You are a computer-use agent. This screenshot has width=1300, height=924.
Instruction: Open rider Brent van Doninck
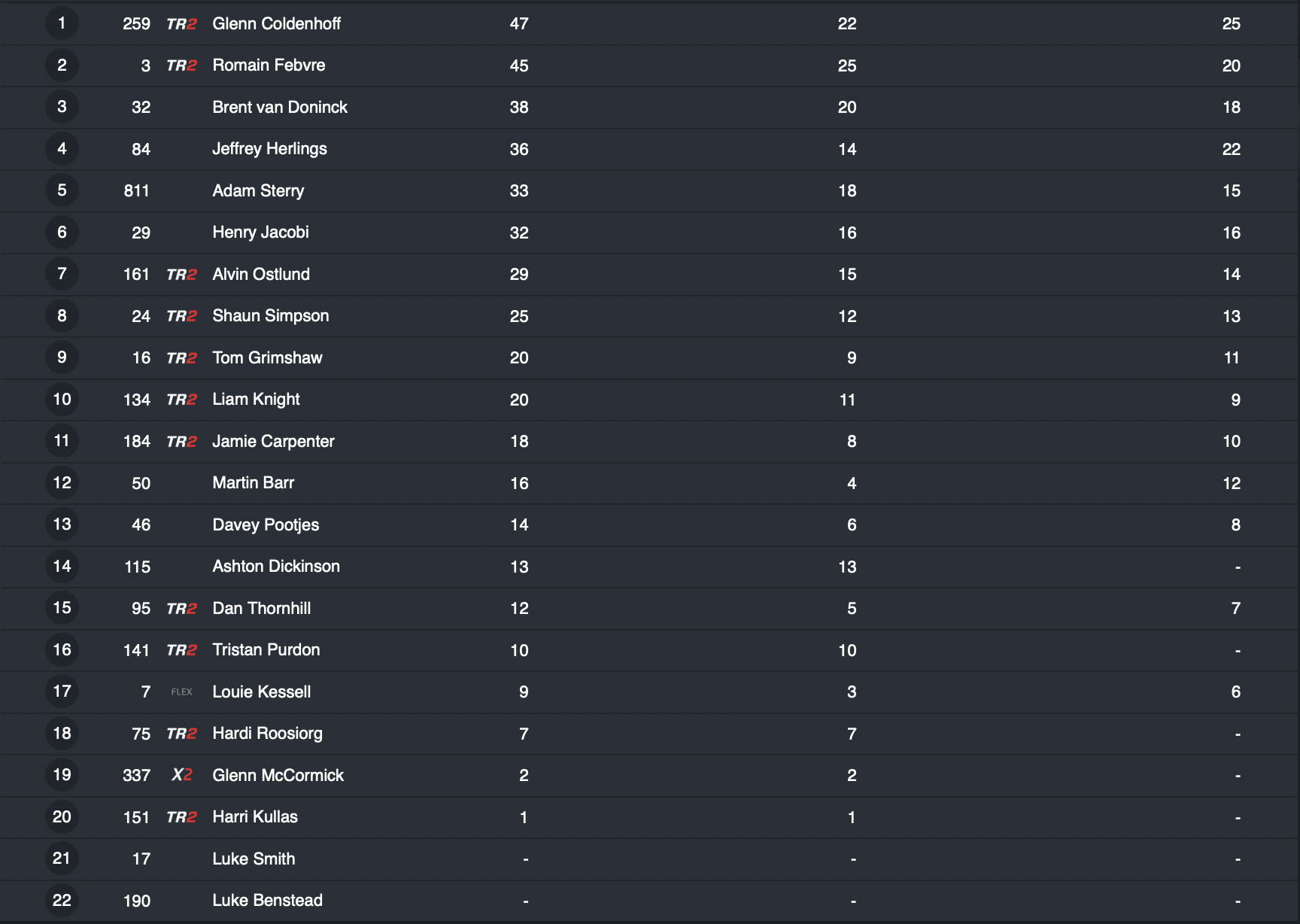[280, 107]
